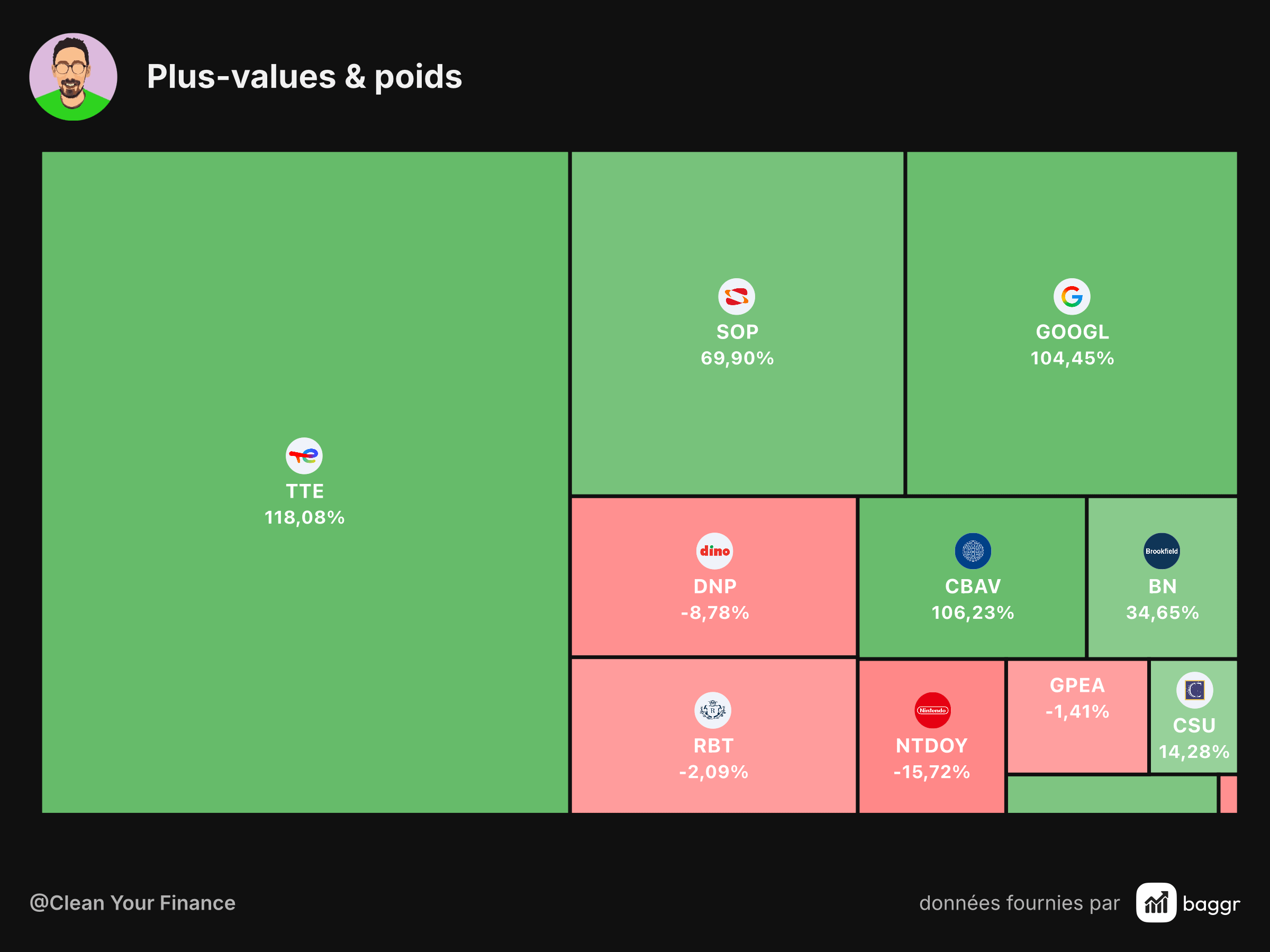Click the Sopra Steria logo icon
The image size is (1270, 952).
737,297
